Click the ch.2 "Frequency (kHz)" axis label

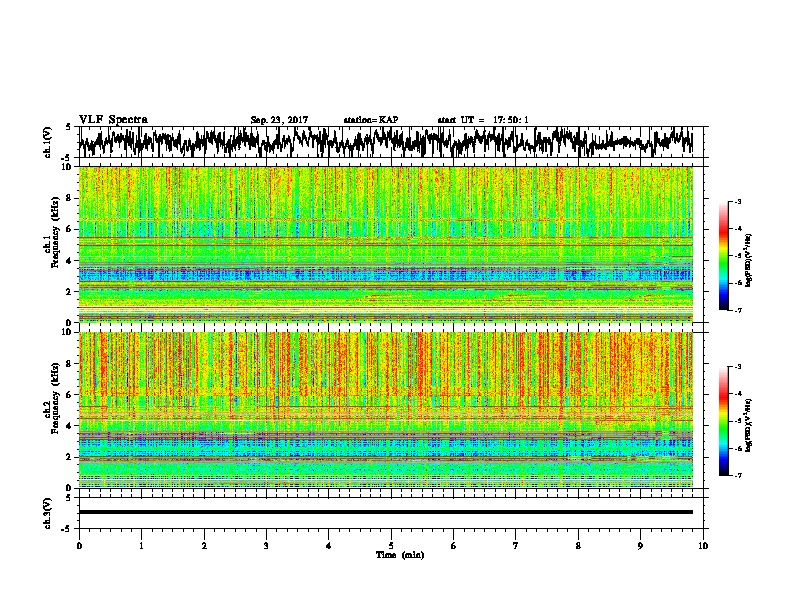tap(55, 398)
